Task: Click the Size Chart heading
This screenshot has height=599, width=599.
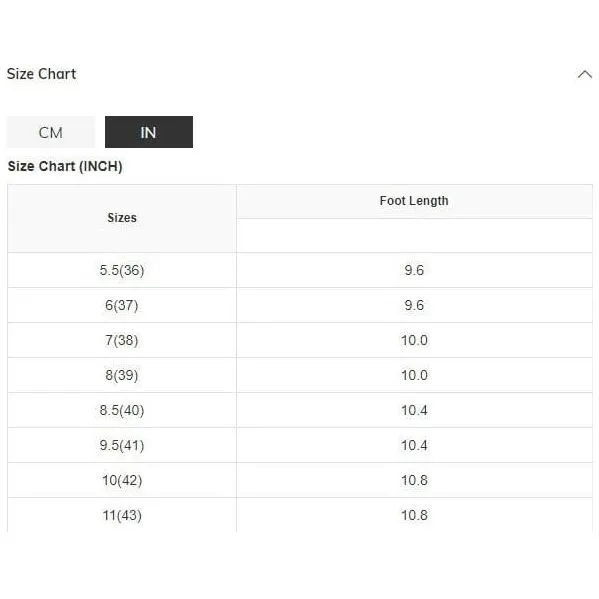Action: tap(41, 74)
